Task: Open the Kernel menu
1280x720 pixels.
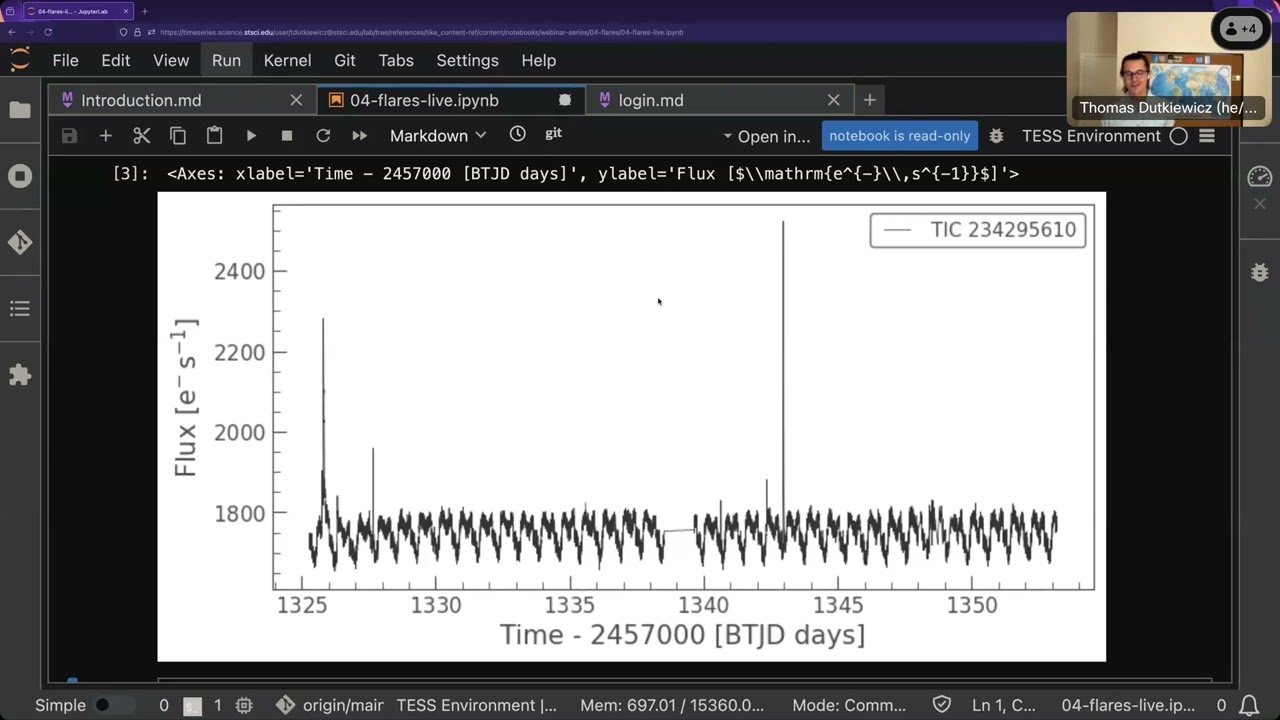Action: (x=287, y=60)
